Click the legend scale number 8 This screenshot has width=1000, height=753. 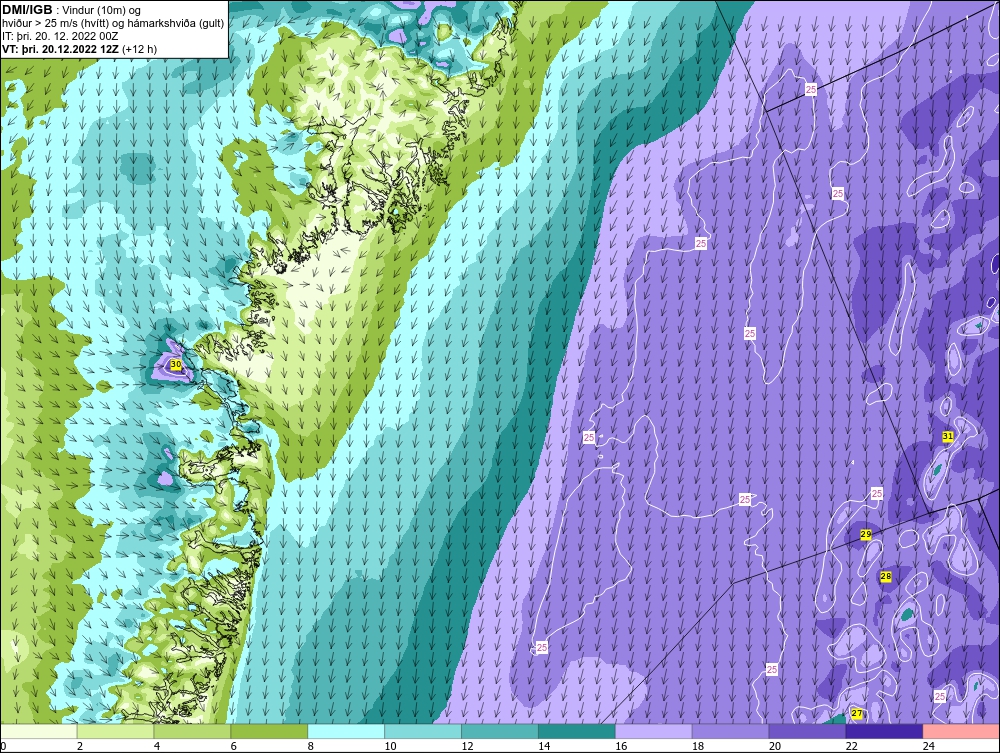point(311,746)
